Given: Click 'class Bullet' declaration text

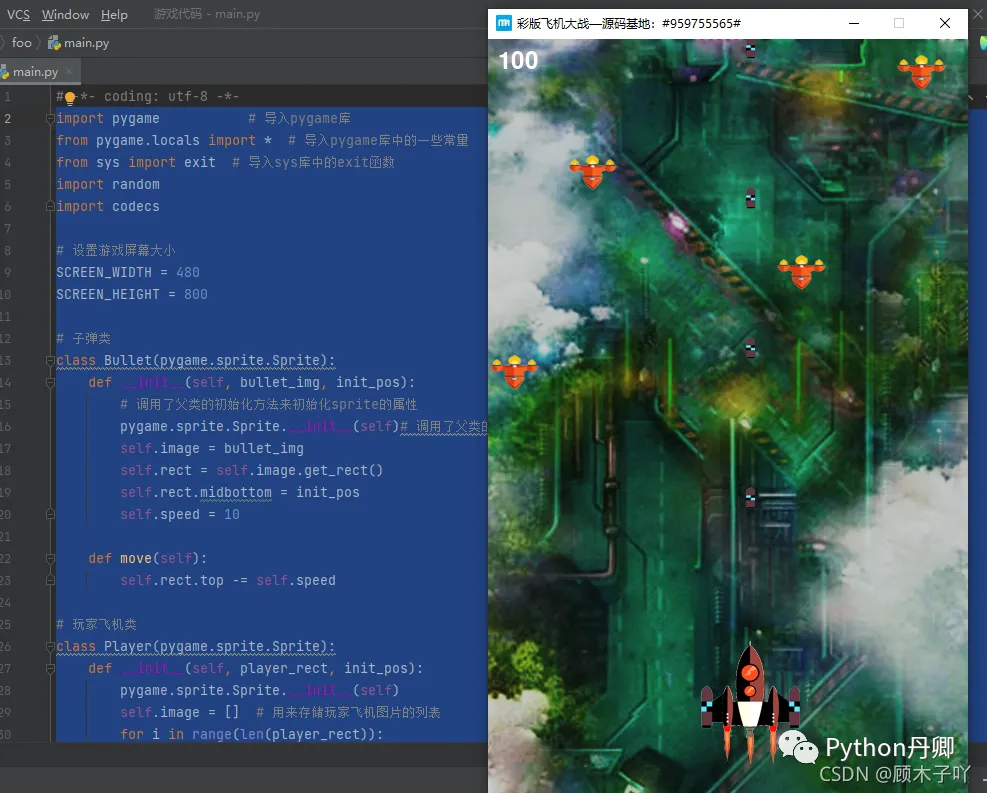Looking at the screenshot, I should [x=196, y=361].
